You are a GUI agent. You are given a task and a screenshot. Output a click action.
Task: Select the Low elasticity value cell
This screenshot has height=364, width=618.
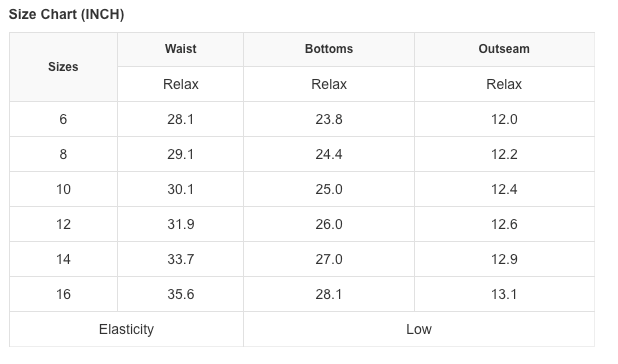click(x=419, y=329)
